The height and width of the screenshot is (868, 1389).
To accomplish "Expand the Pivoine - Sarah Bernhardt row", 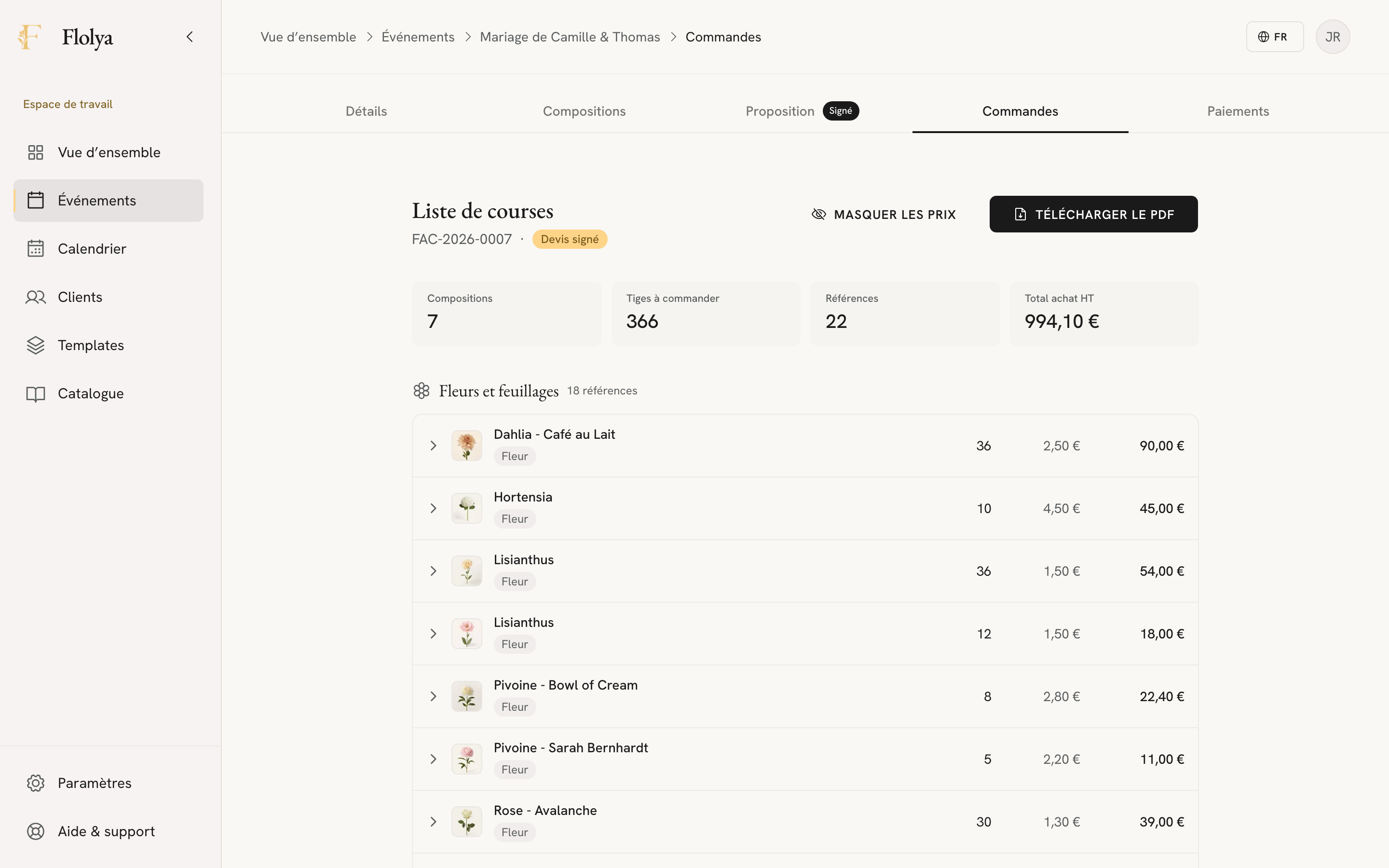I will pos(434,759).
